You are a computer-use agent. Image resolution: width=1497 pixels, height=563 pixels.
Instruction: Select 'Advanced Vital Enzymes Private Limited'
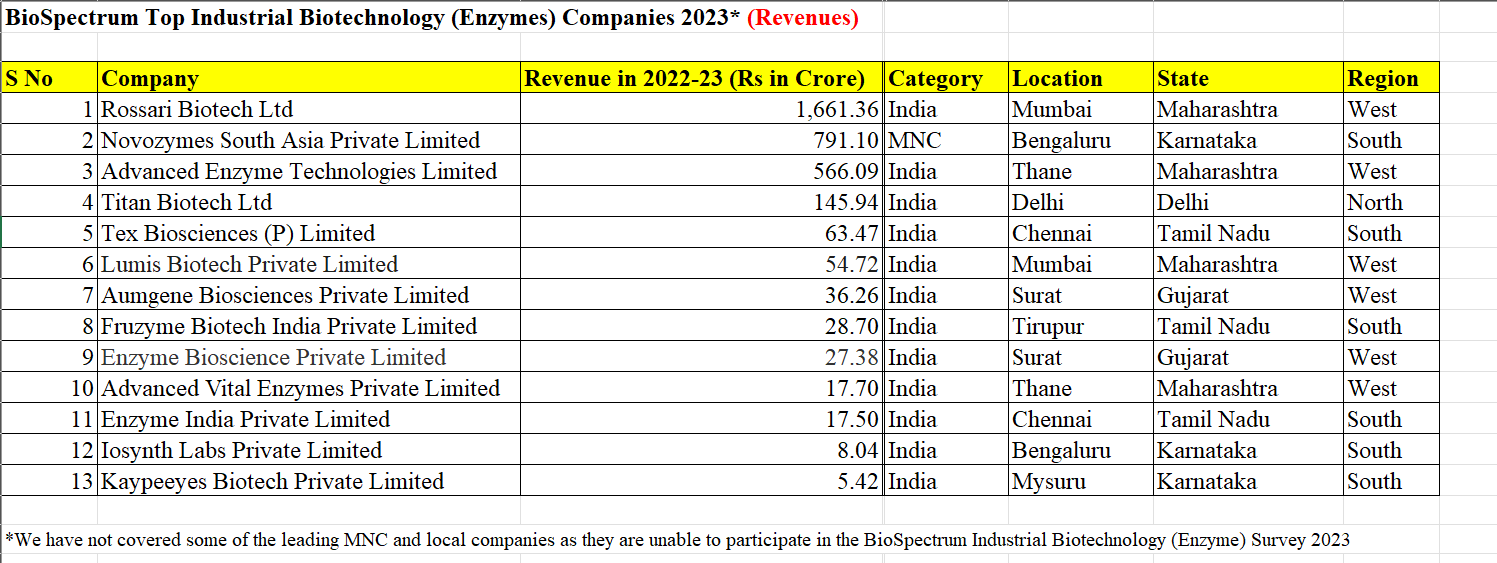coord(309,388)
